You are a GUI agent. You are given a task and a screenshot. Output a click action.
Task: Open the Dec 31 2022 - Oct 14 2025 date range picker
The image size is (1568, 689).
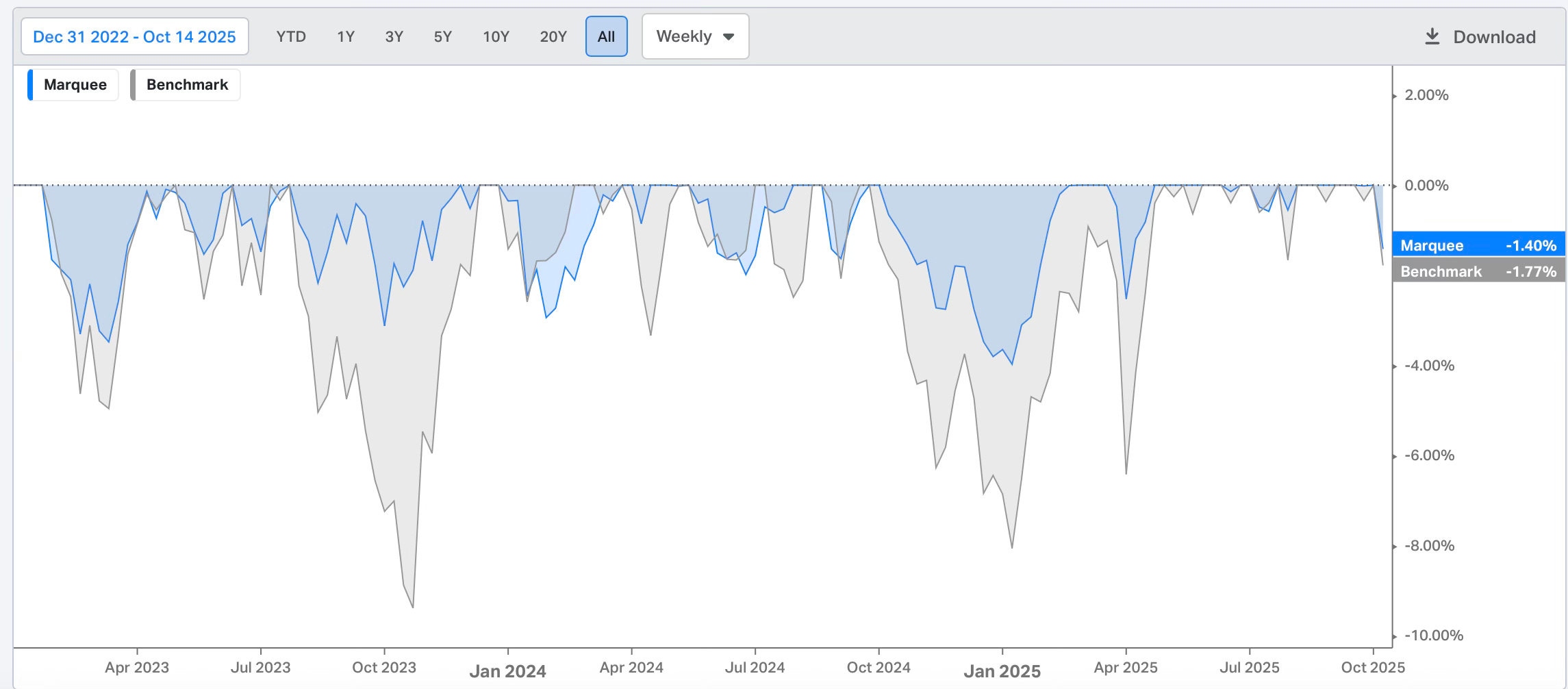(134, 37)
